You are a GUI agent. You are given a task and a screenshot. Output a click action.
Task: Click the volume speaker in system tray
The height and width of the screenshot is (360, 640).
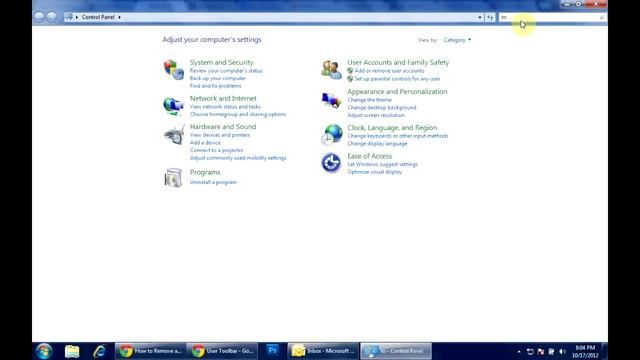[562, 351]
